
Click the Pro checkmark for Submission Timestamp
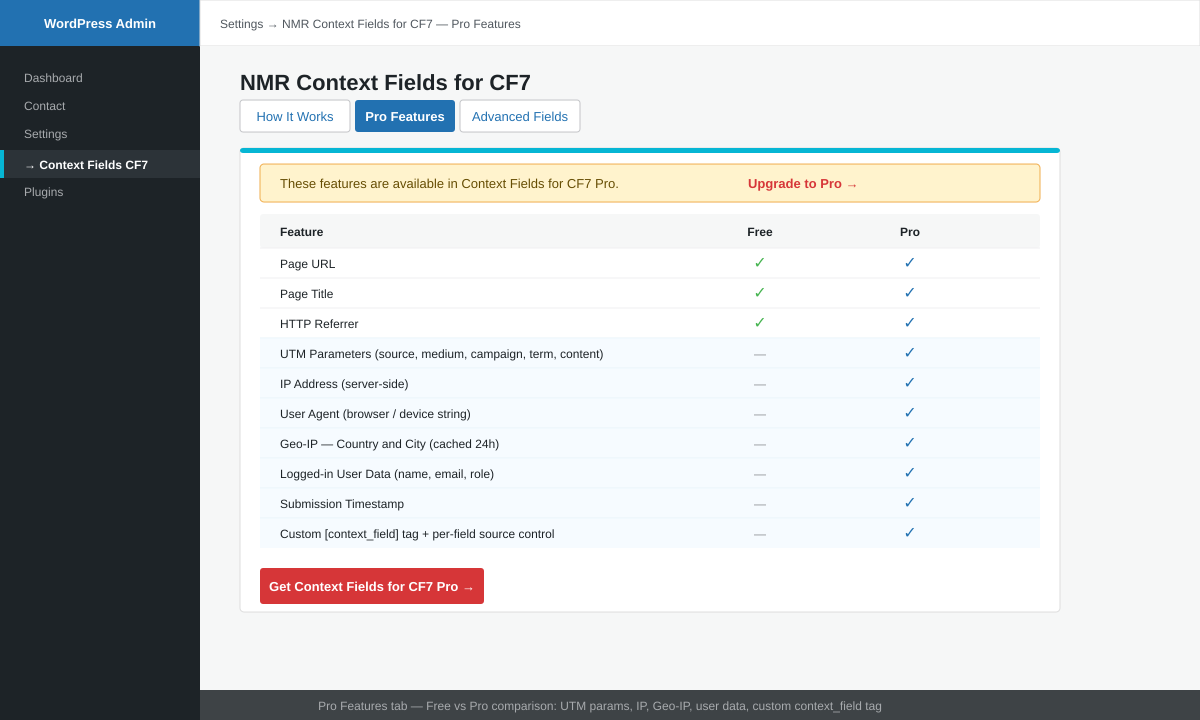point(910,503)
